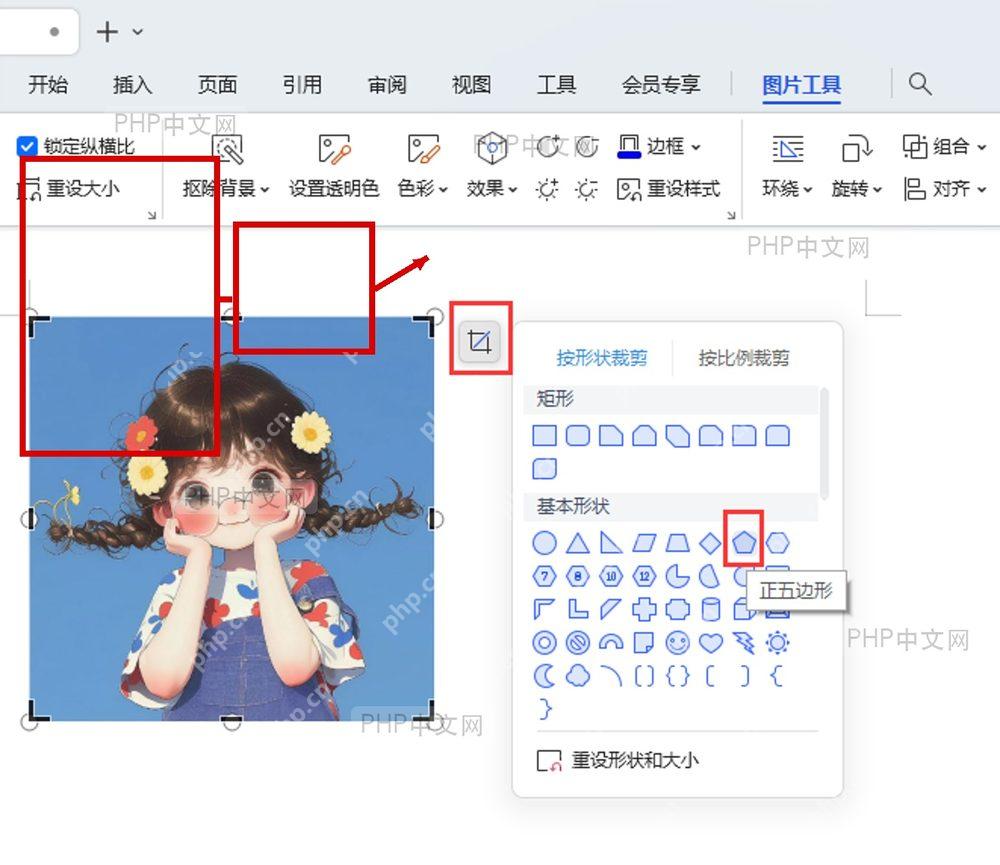Image resolution: width=1000 pixels, height=865 pixels.
Task: Select the circle crop shape
Action: point(544,543)
